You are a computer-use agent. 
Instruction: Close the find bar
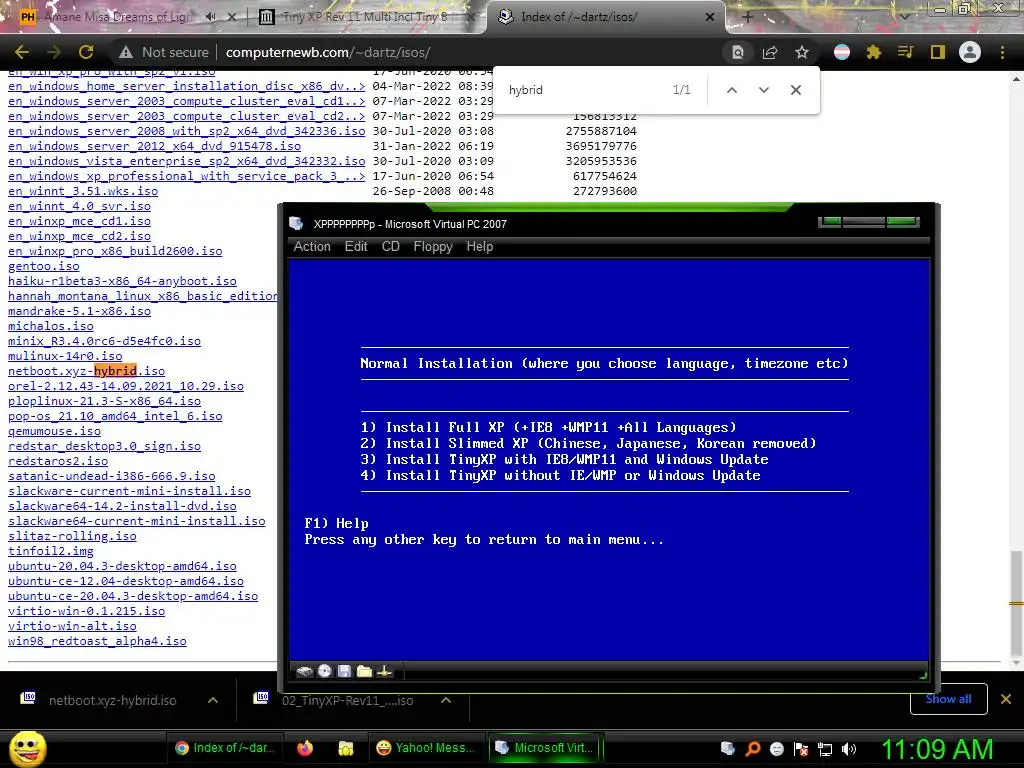[795, 90]
